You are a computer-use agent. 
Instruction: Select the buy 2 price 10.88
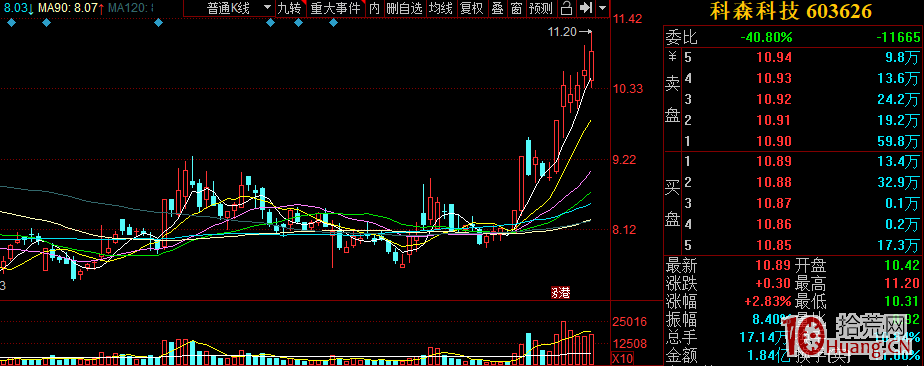pos(774,183)
